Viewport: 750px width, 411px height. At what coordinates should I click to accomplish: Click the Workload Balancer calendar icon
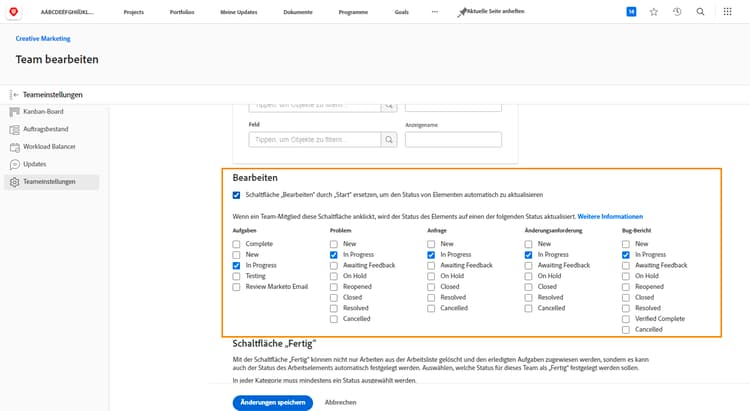coord(14,147)
